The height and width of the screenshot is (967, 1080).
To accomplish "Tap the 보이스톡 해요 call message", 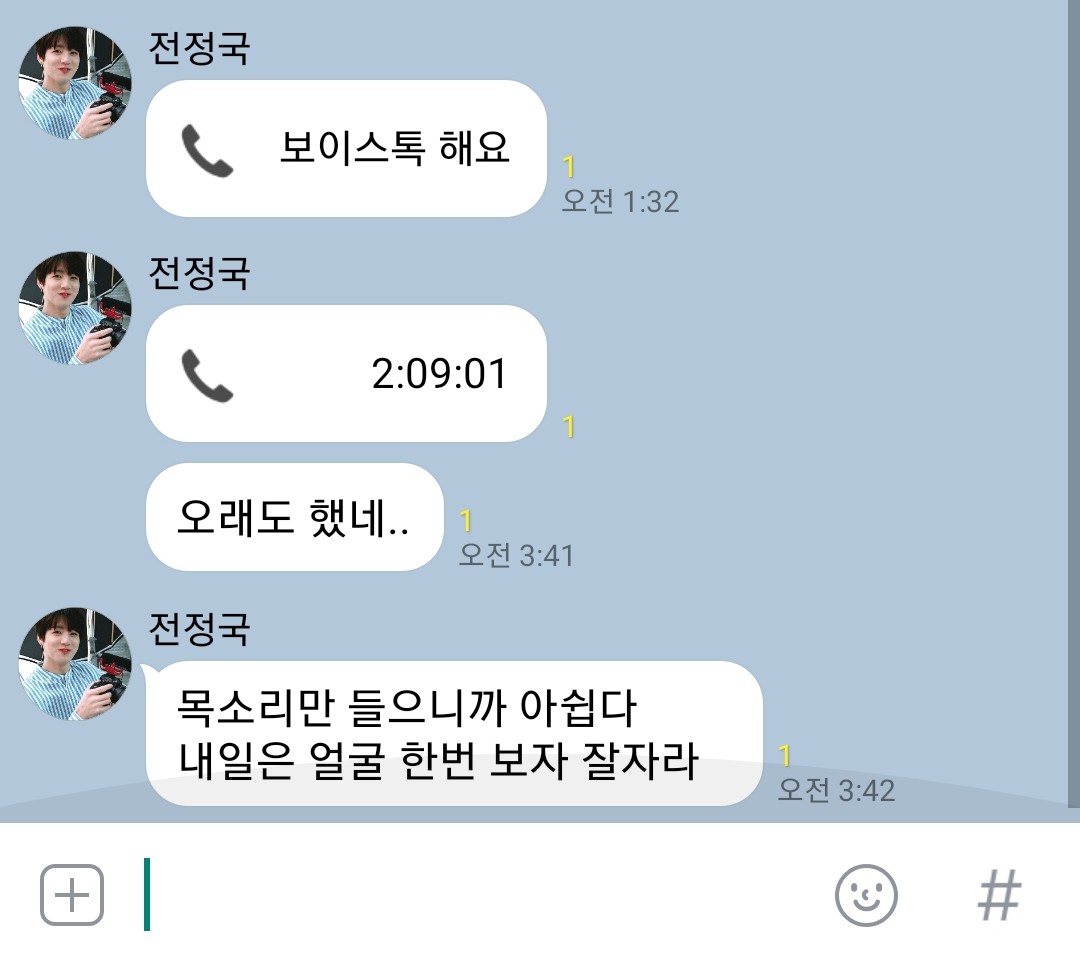I will [346, 148].
